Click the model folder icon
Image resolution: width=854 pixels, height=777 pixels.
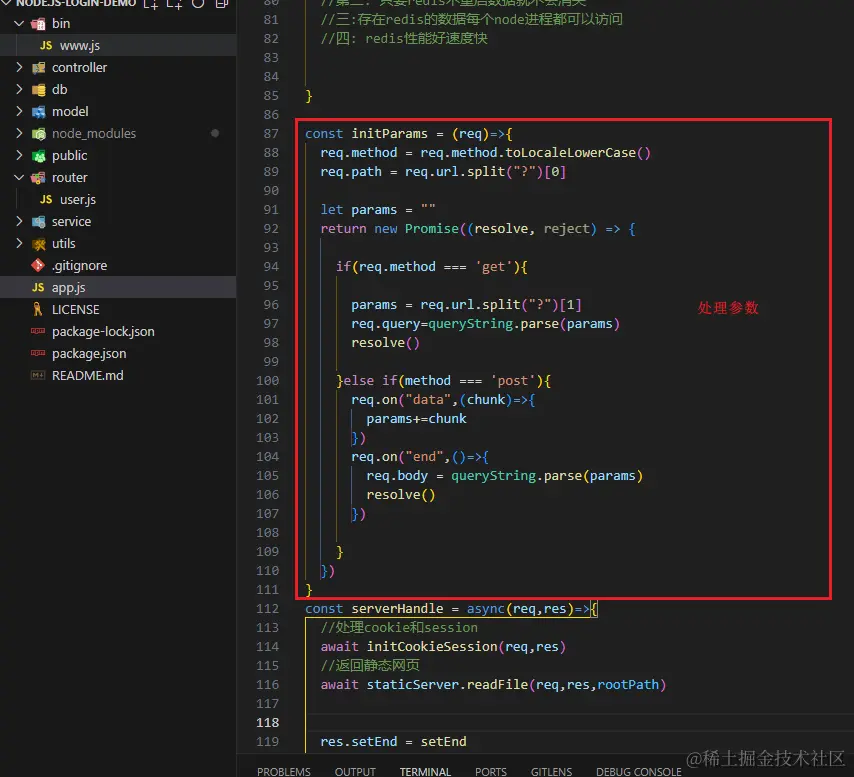(38, 112)
